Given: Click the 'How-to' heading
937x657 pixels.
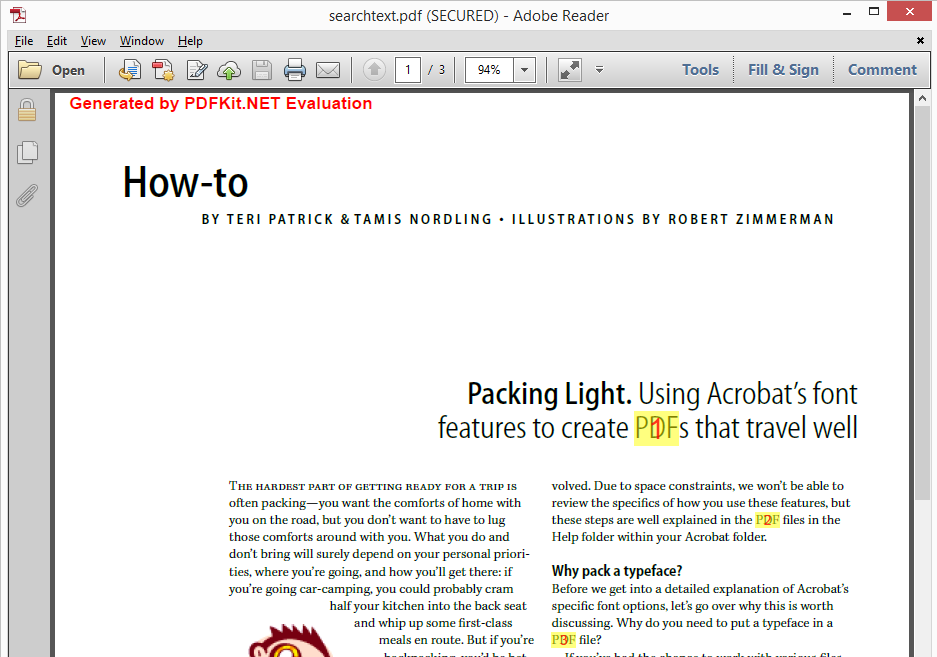Looking at the screenshot, I should point(185,182).
